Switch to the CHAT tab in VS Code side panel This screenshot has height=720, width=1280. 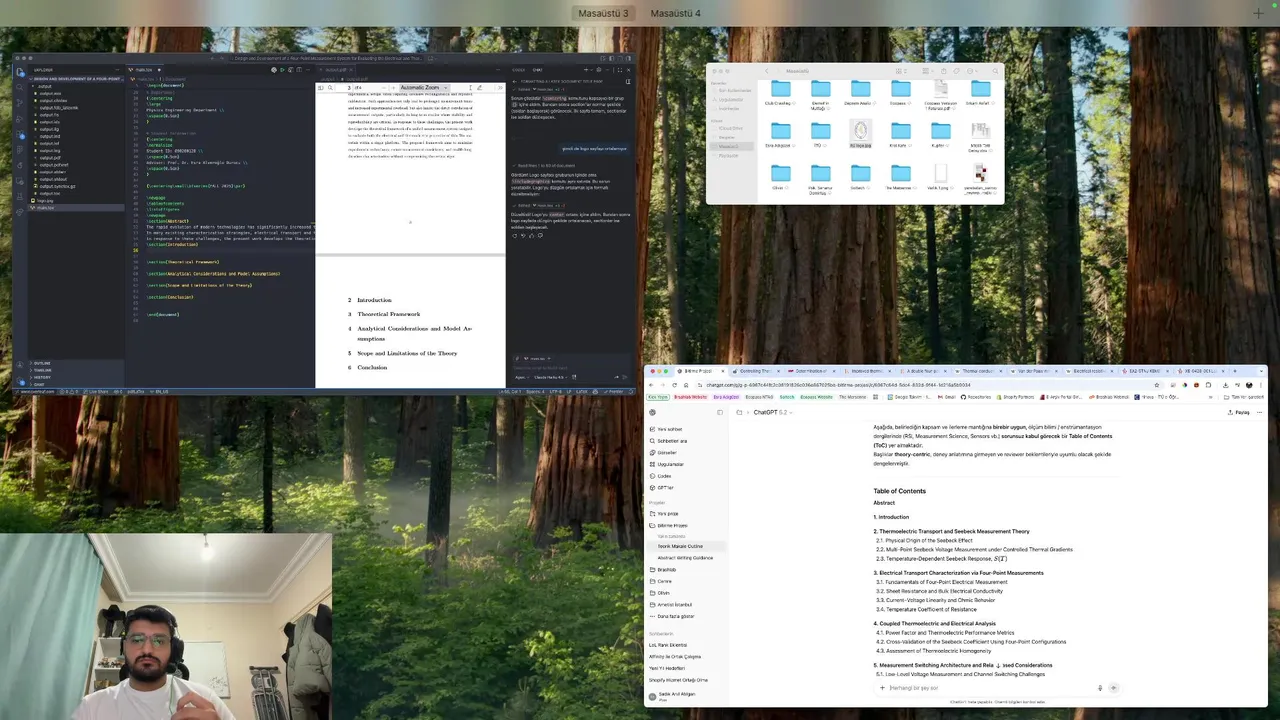tap(537, 70)
